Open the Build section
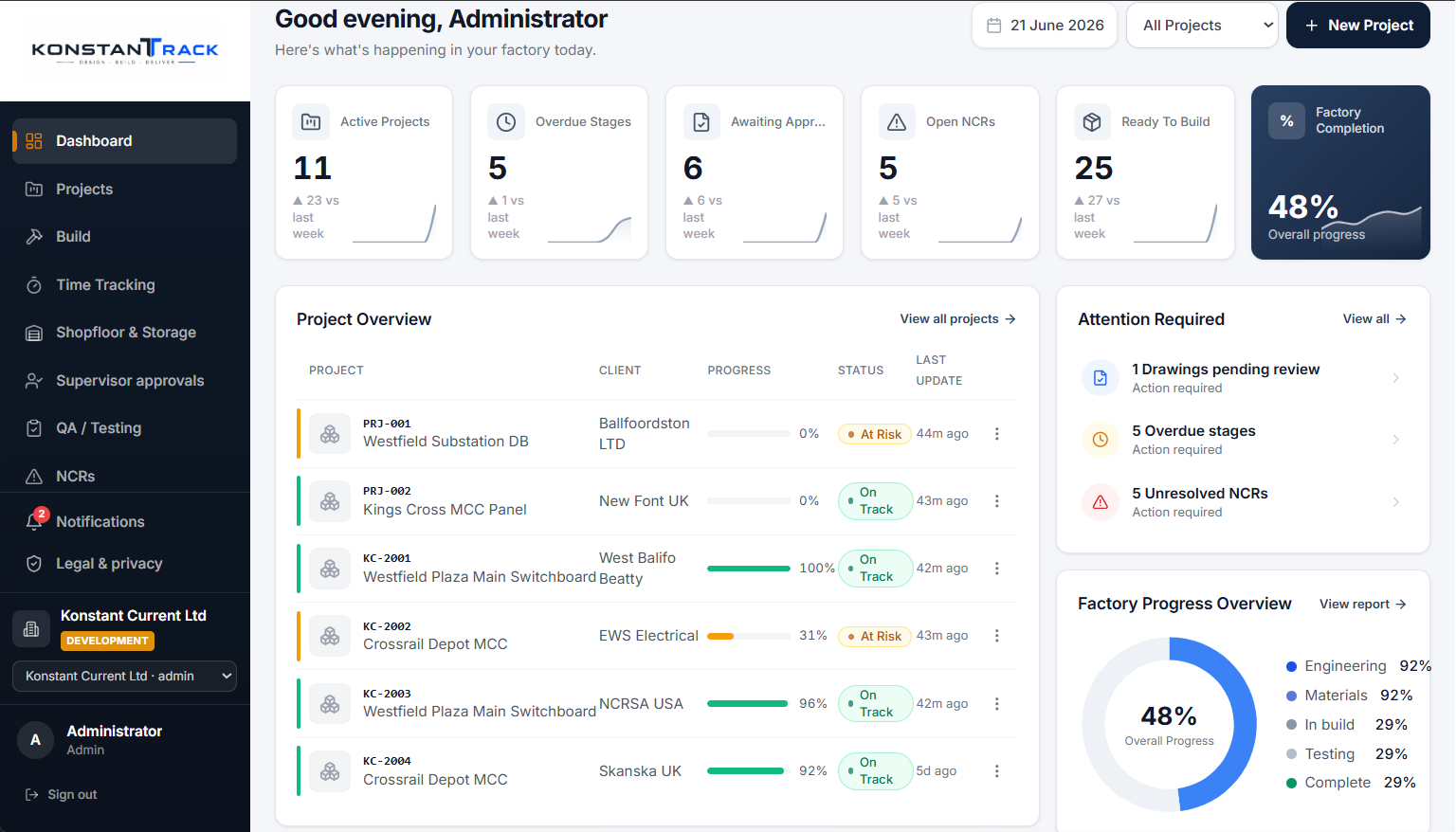1456x832 pixels. point(124,237)
